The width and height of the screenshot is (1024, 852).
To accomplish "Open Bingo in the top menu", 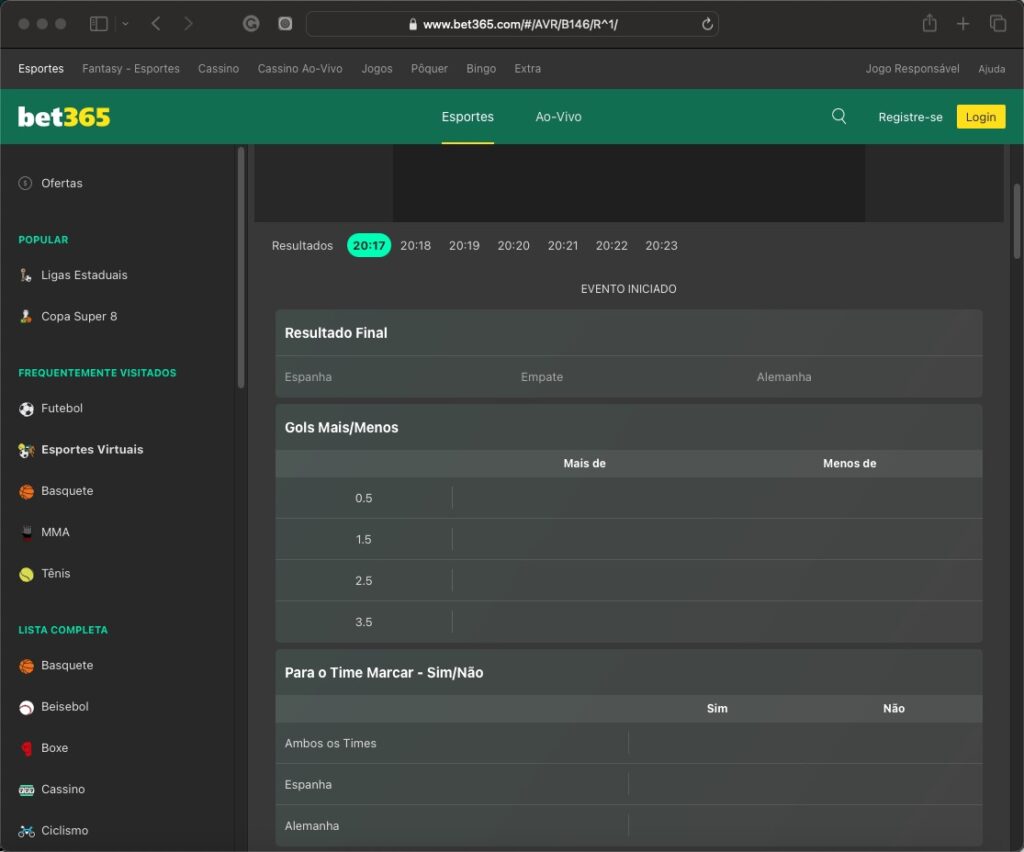I will (x=481, y=69).
